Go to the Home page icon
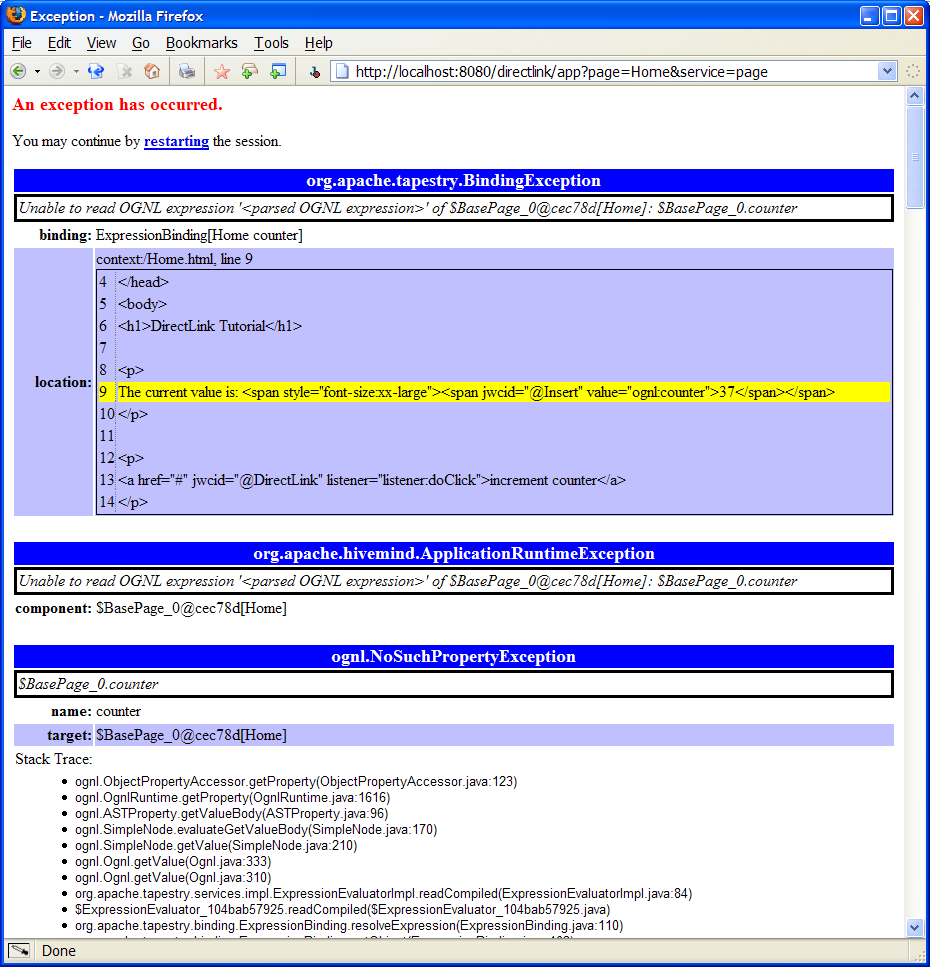930x967 pixels. pyautogui.click(x=152, y=71)
